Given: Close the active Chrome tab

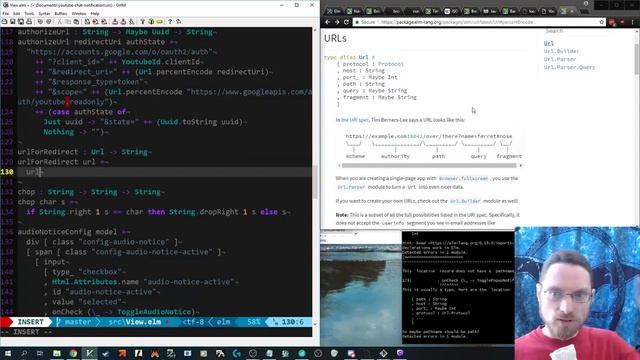Looking at the screenshot, I should click(x=572, y=11).
